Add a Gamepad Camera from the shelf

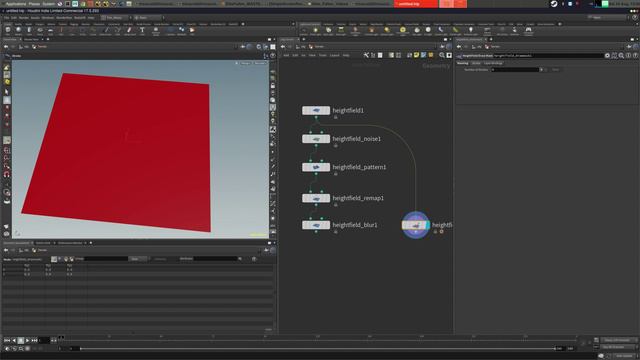click(x=529, y=31)
